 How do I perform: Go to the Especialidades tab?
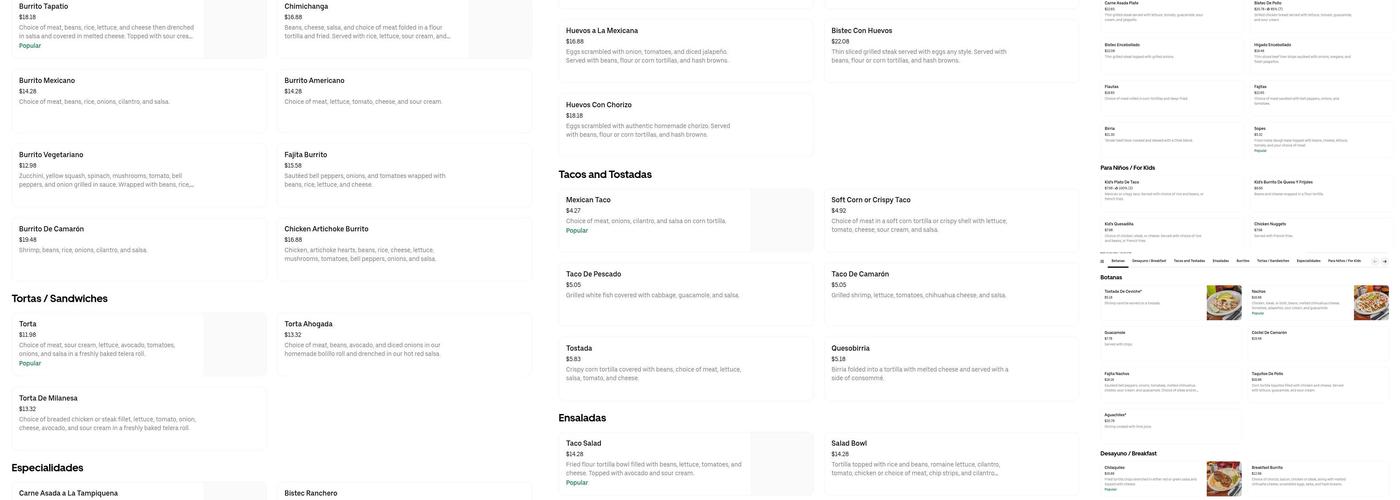click(x=1308, y=261)
